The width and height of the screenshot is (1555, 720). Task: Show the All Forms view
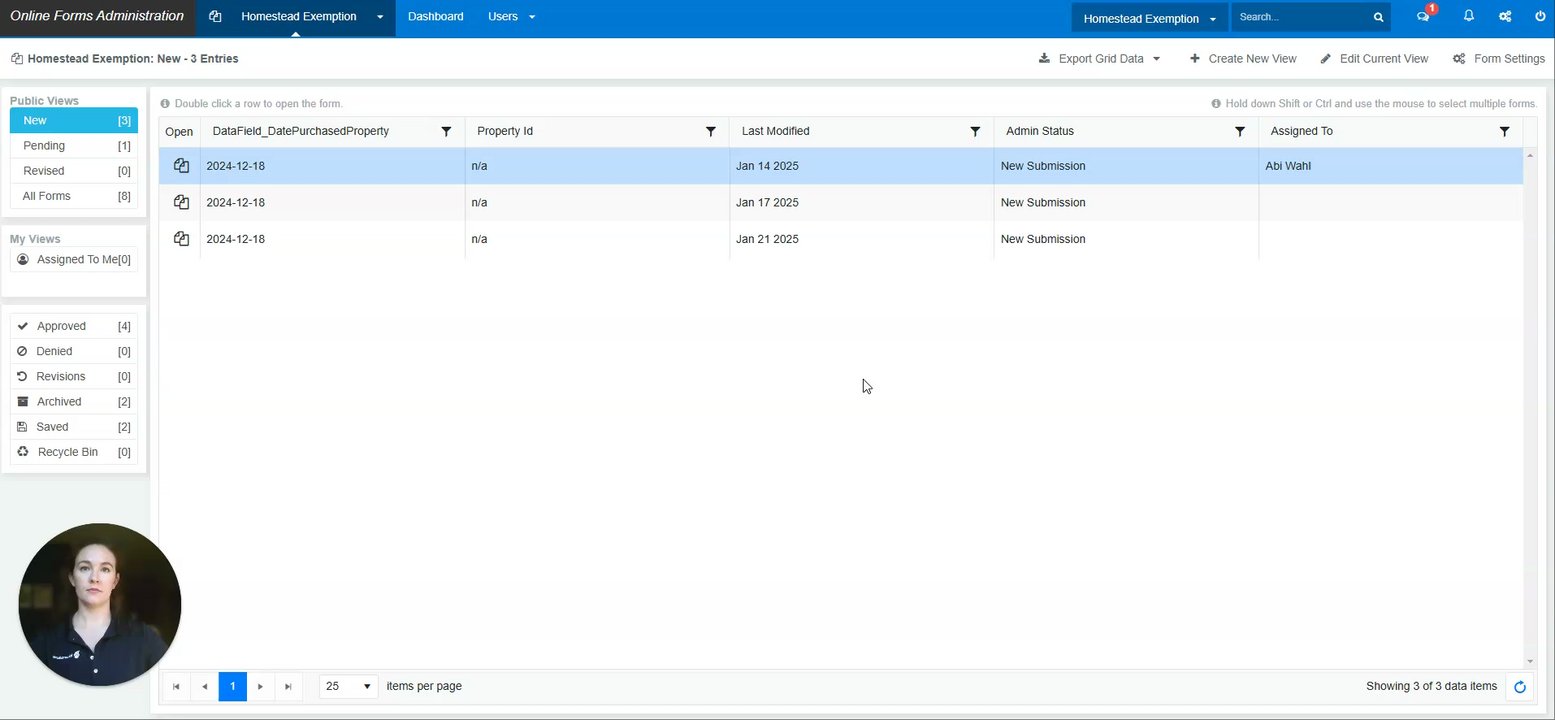(74, 196)
